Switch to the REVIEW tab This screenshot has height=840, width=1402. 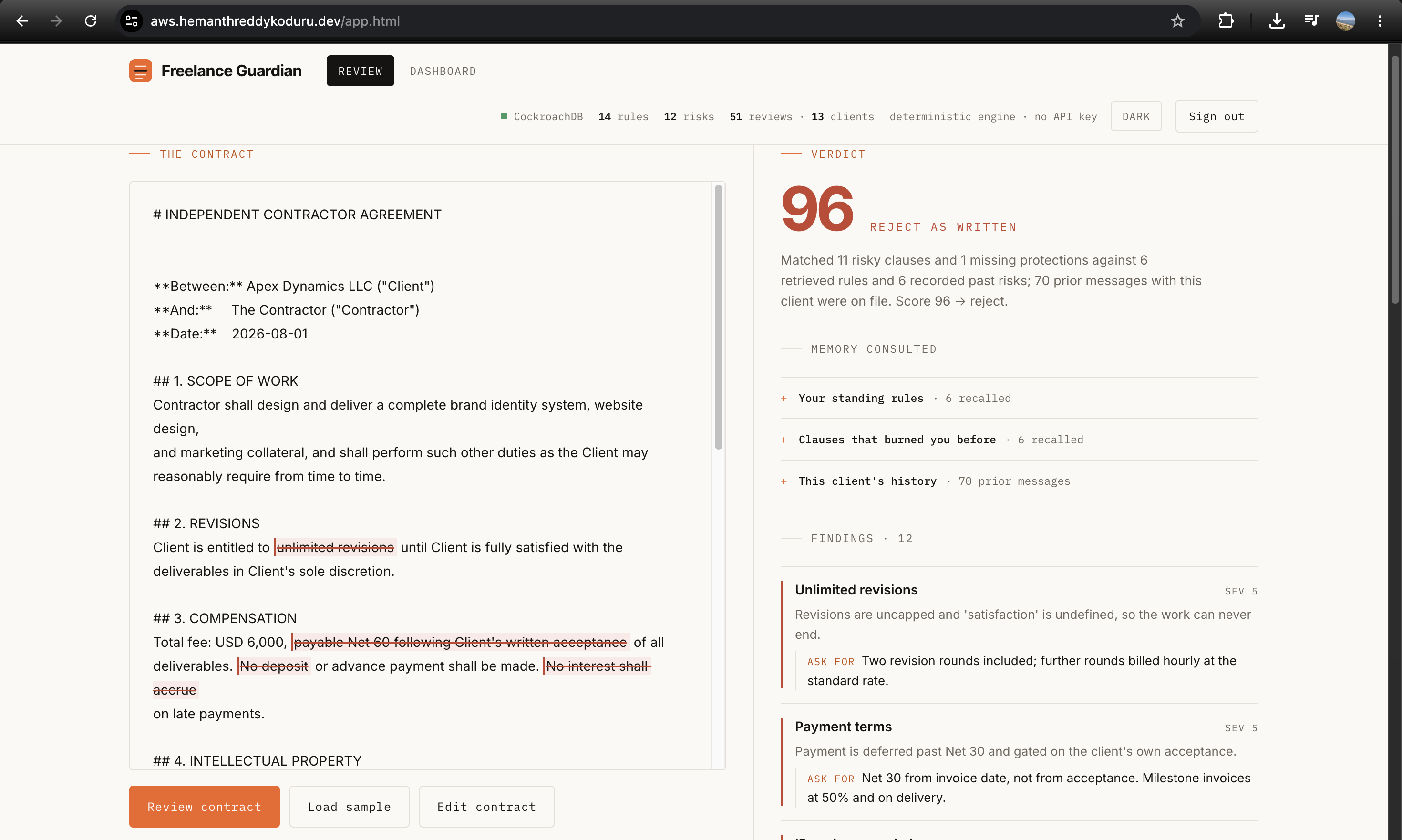360,71
